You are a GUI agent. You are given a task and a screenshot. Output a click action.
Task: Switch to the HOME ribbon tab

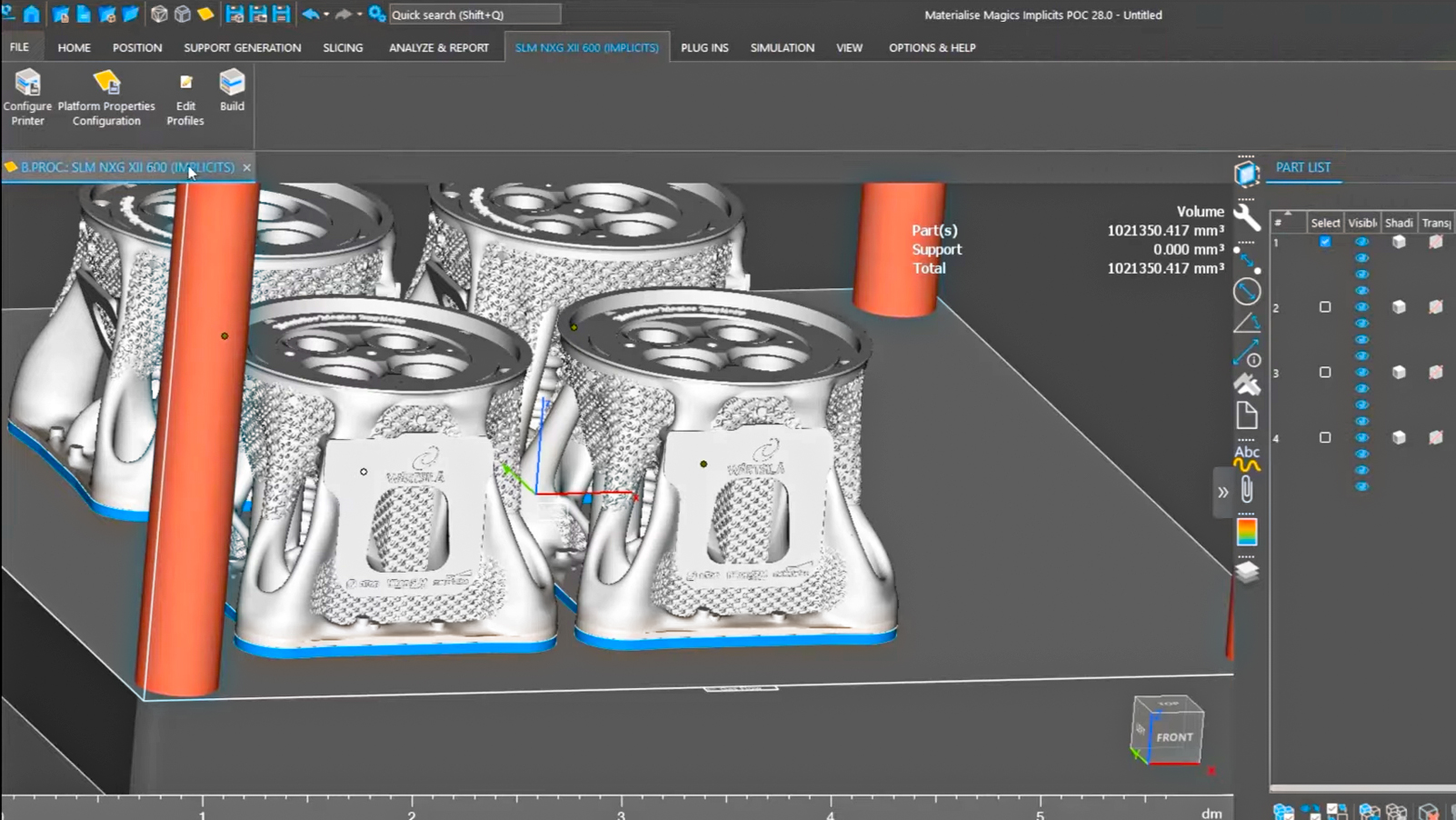pyautogui.click(x=74, y=47)
